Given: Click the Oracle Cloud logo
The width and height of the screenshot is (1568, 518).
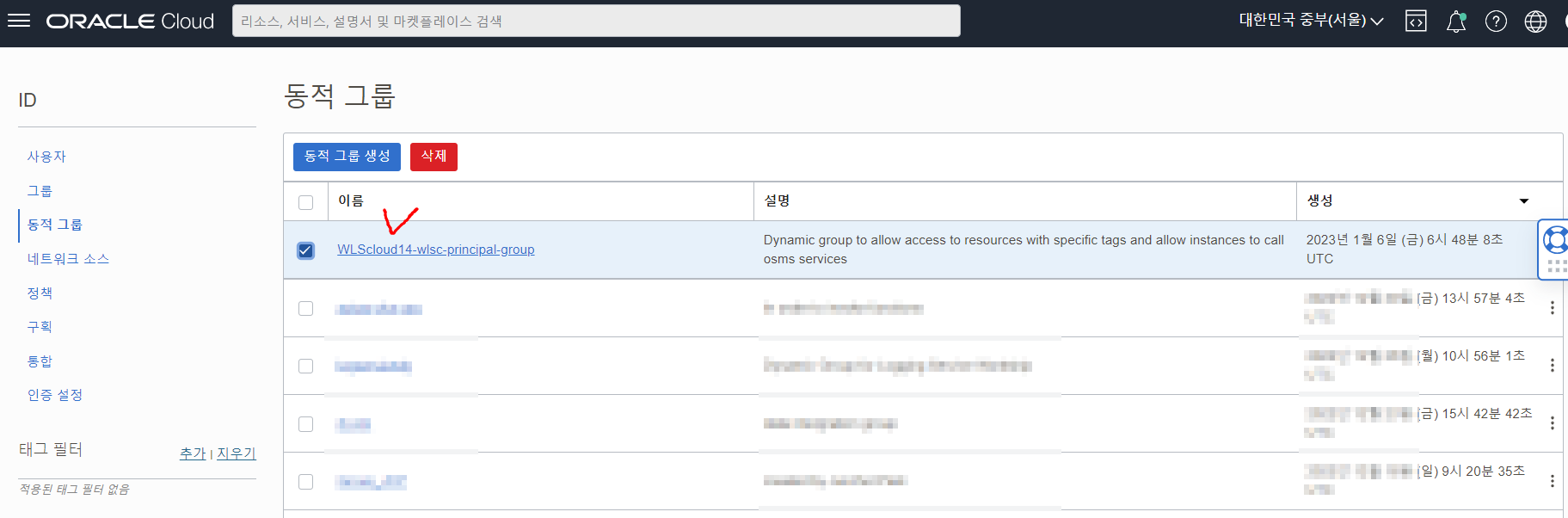Looking at the screenshot, I should coord(130,22).
